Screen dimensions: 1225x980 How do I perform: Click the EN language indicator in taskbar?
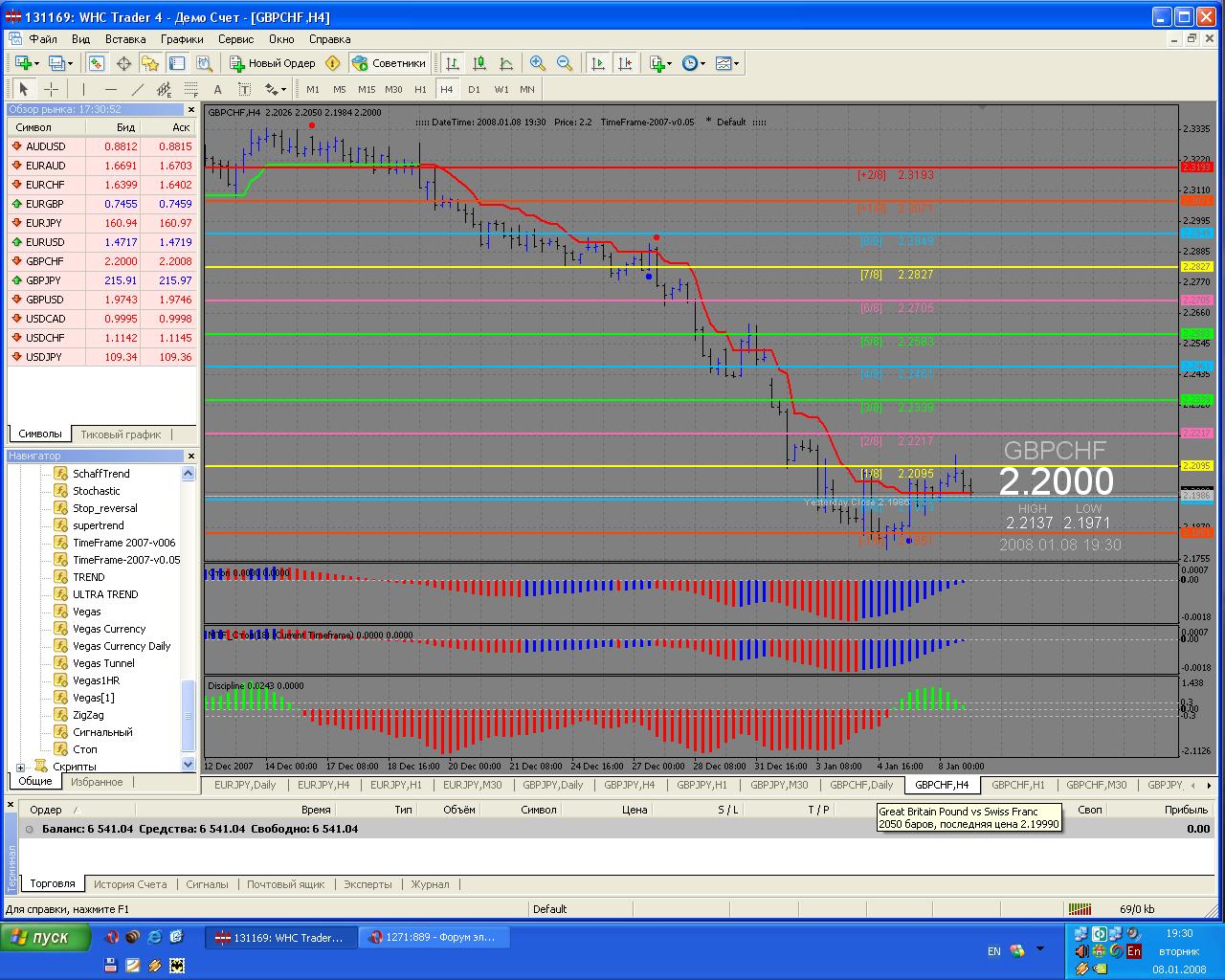click(993, 951)
